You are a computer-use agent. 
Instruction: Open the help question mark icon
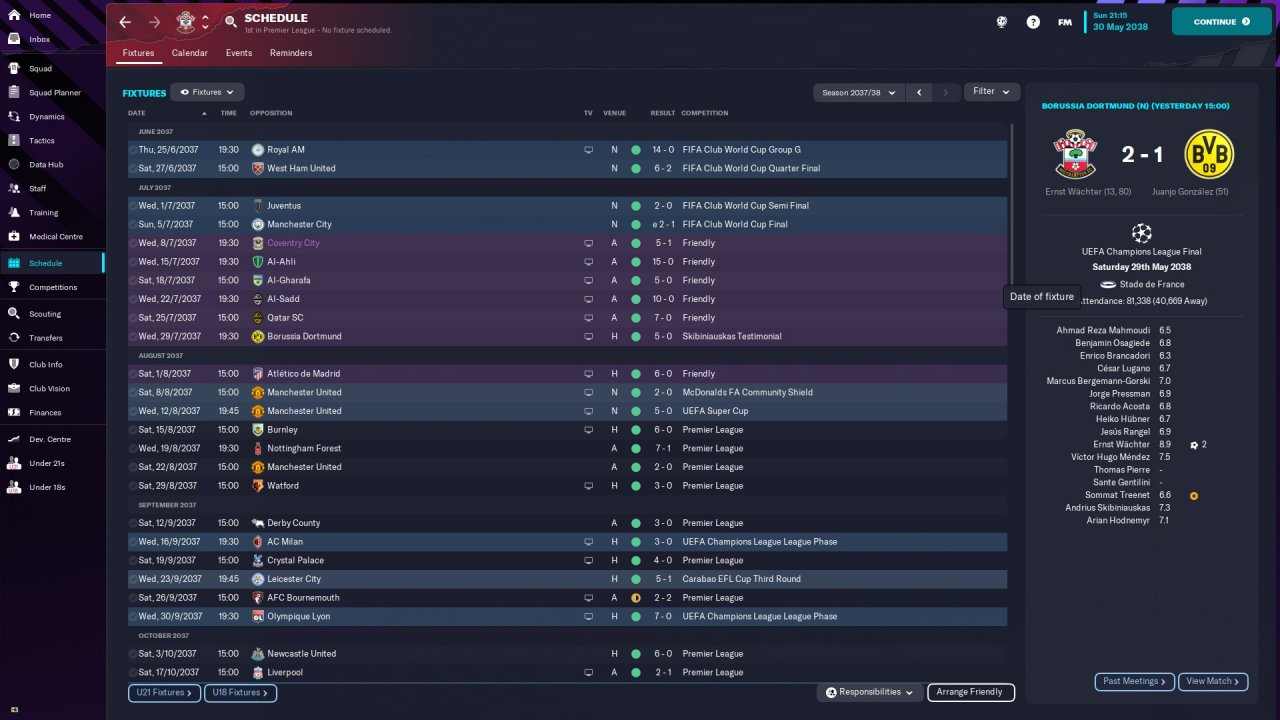(x=1033, y=22)
